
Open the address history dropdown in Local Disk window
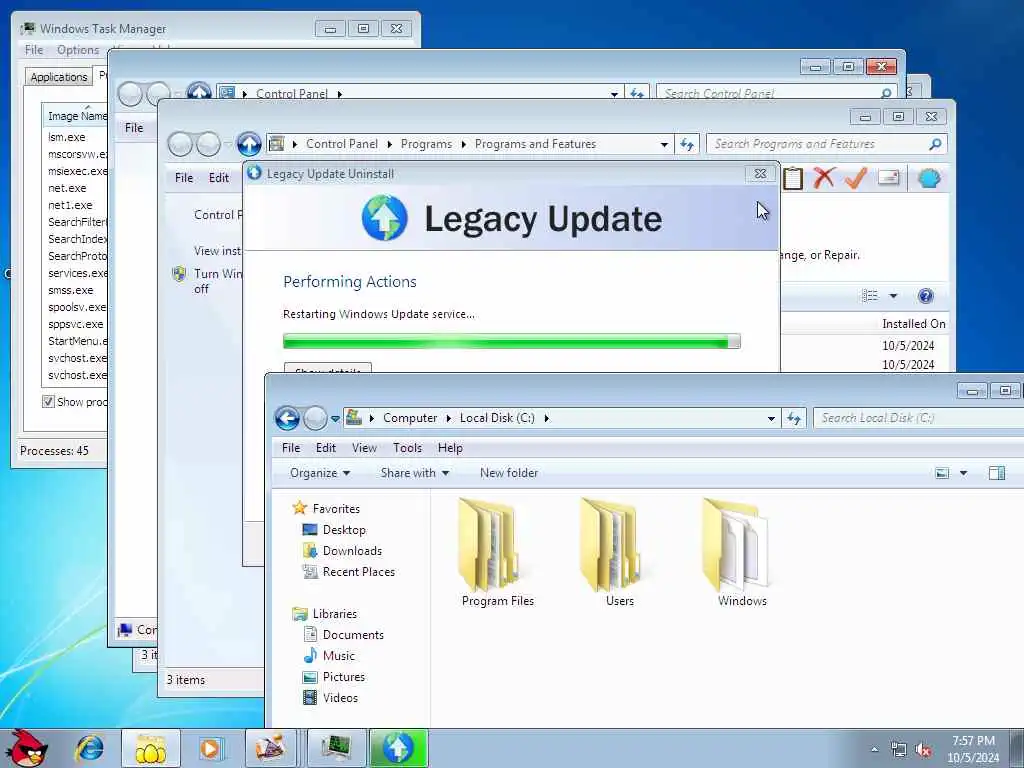(x=771, y=419)
